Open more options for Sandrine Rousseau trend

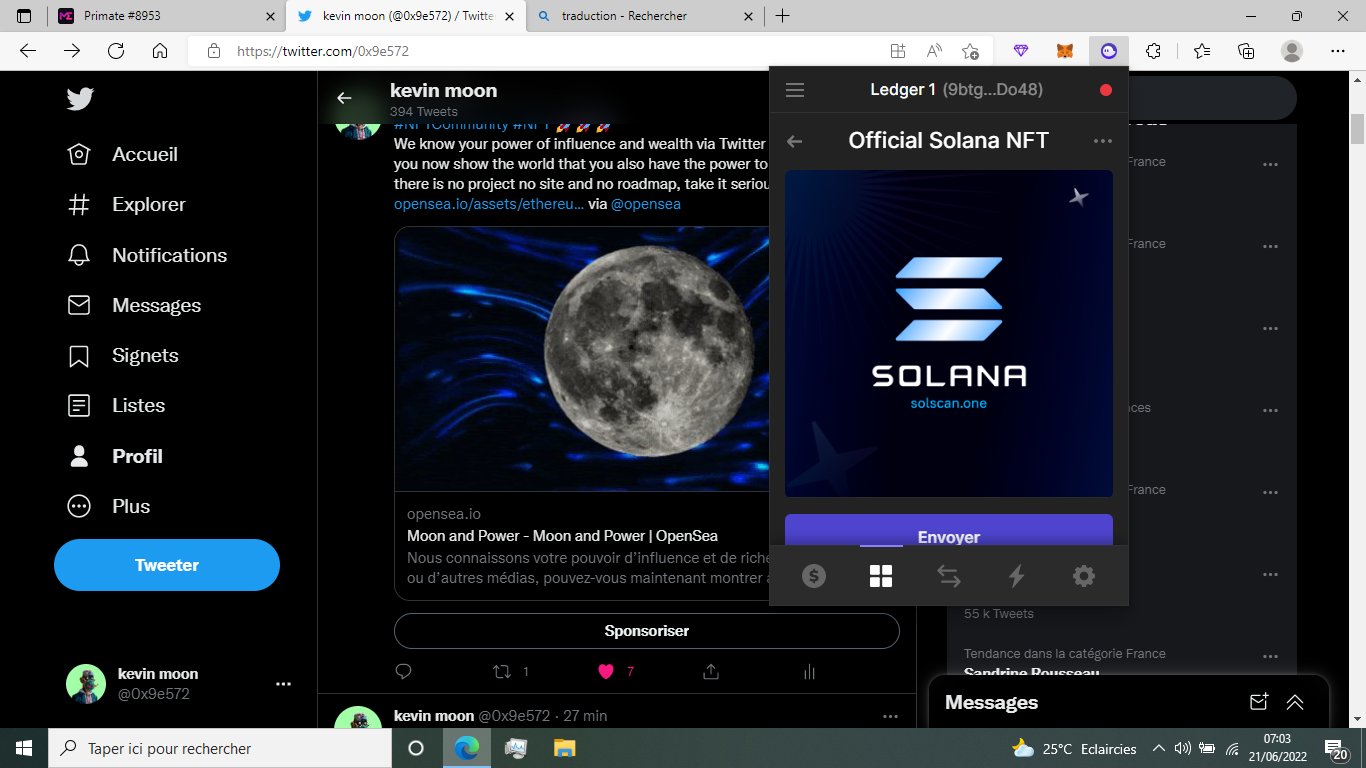click(1271, 657)
